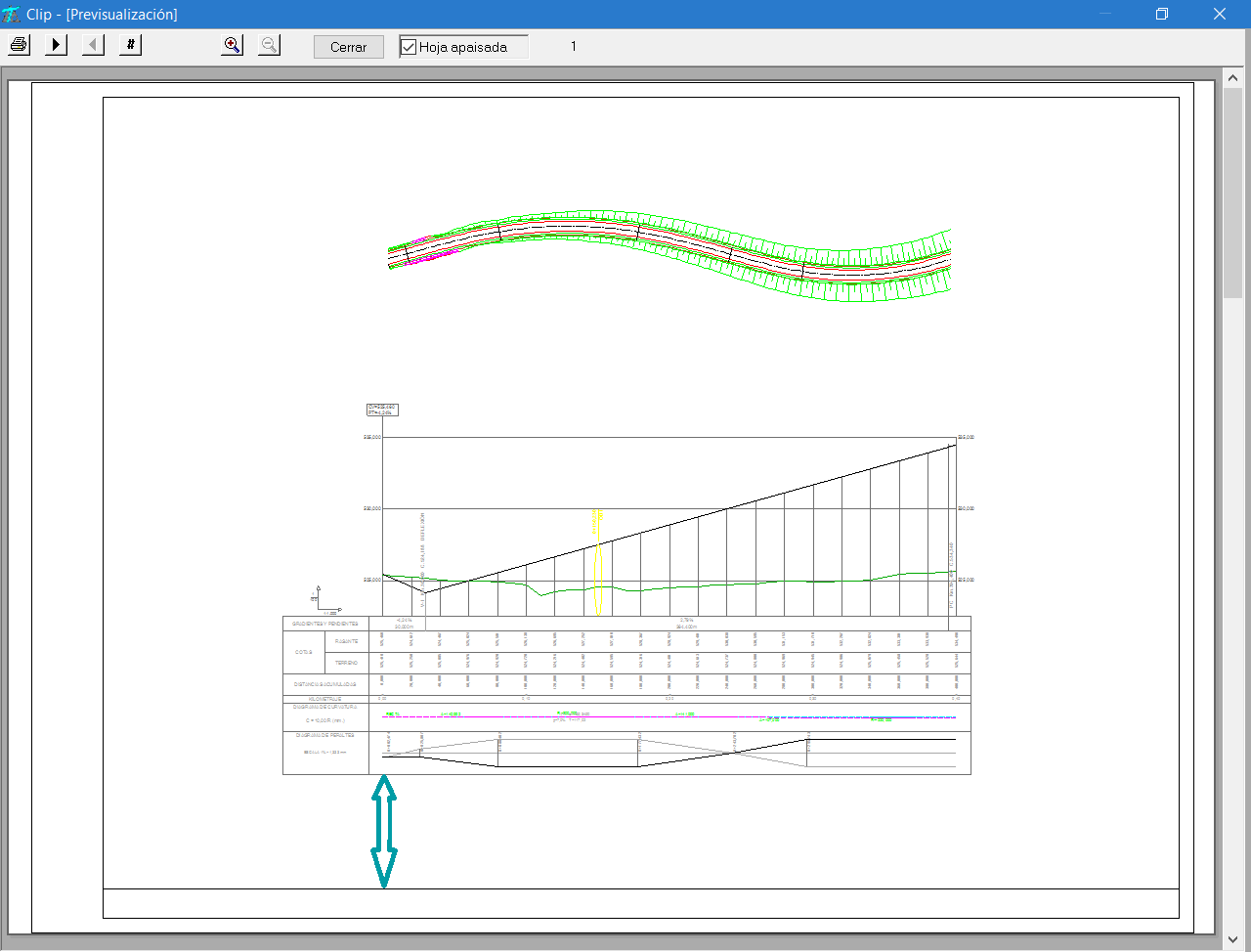Close the Clip window with X
This screenshot has width=1251, height=952.
pyautogui.click(x=1220, y=14)
